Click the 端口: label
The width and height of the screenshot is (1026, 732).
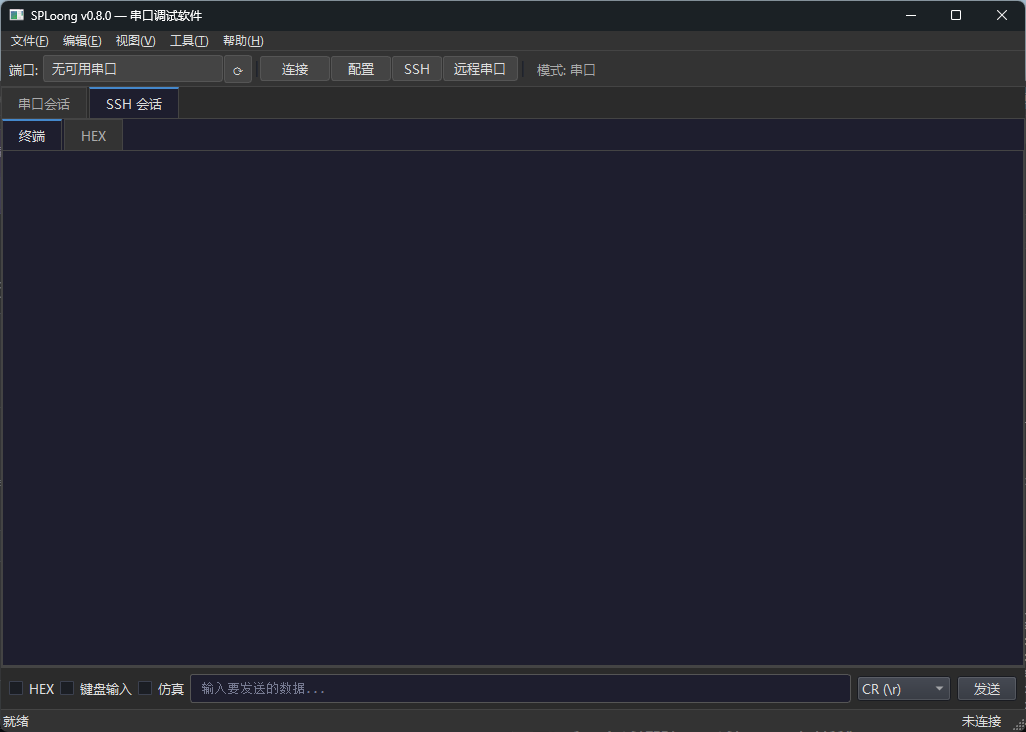click(x=24, y=70)
